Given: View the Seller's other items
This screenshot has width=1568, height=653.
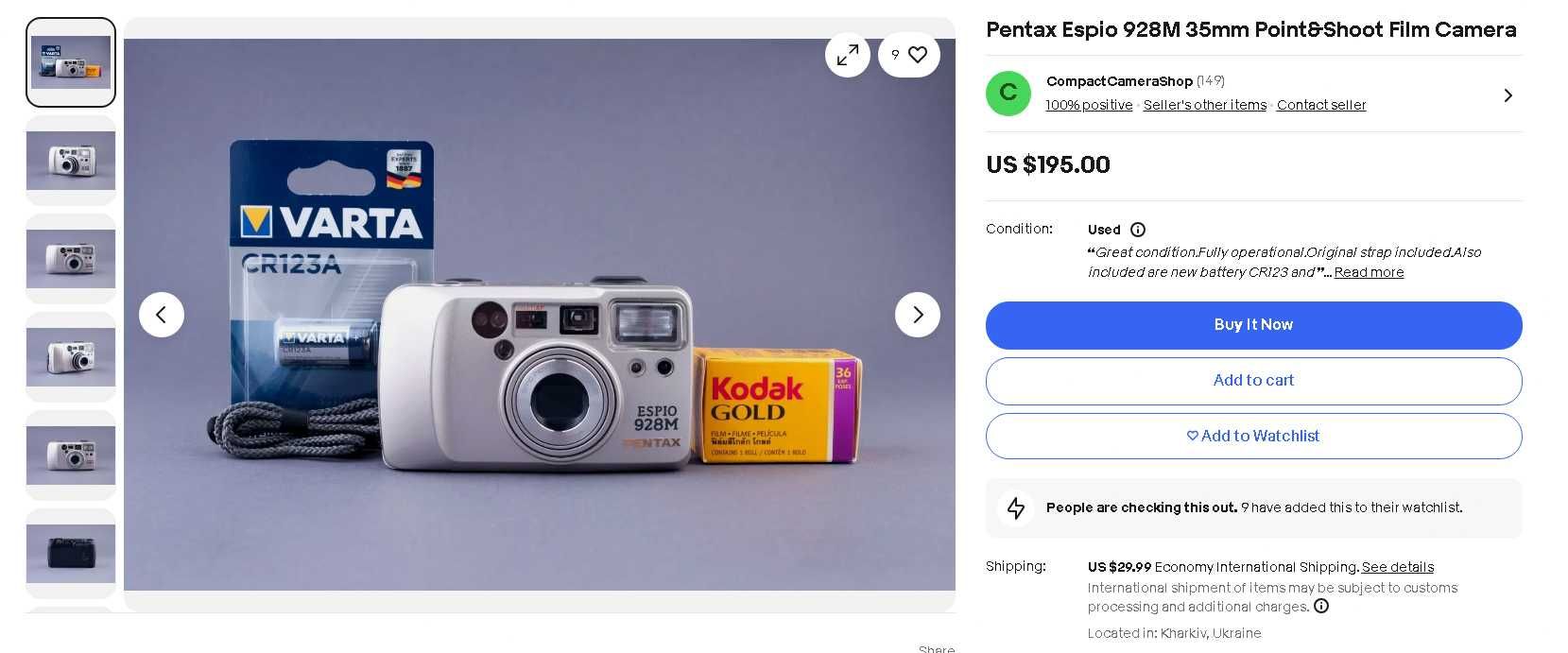Looking at the screenshot, I should tap(1205, 105).
